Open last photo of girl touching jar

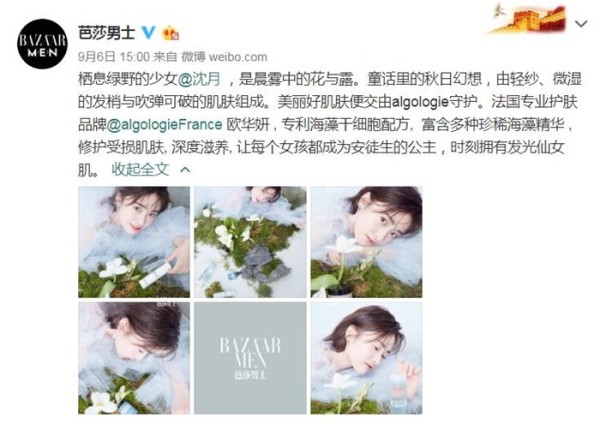tap(367, 358)
